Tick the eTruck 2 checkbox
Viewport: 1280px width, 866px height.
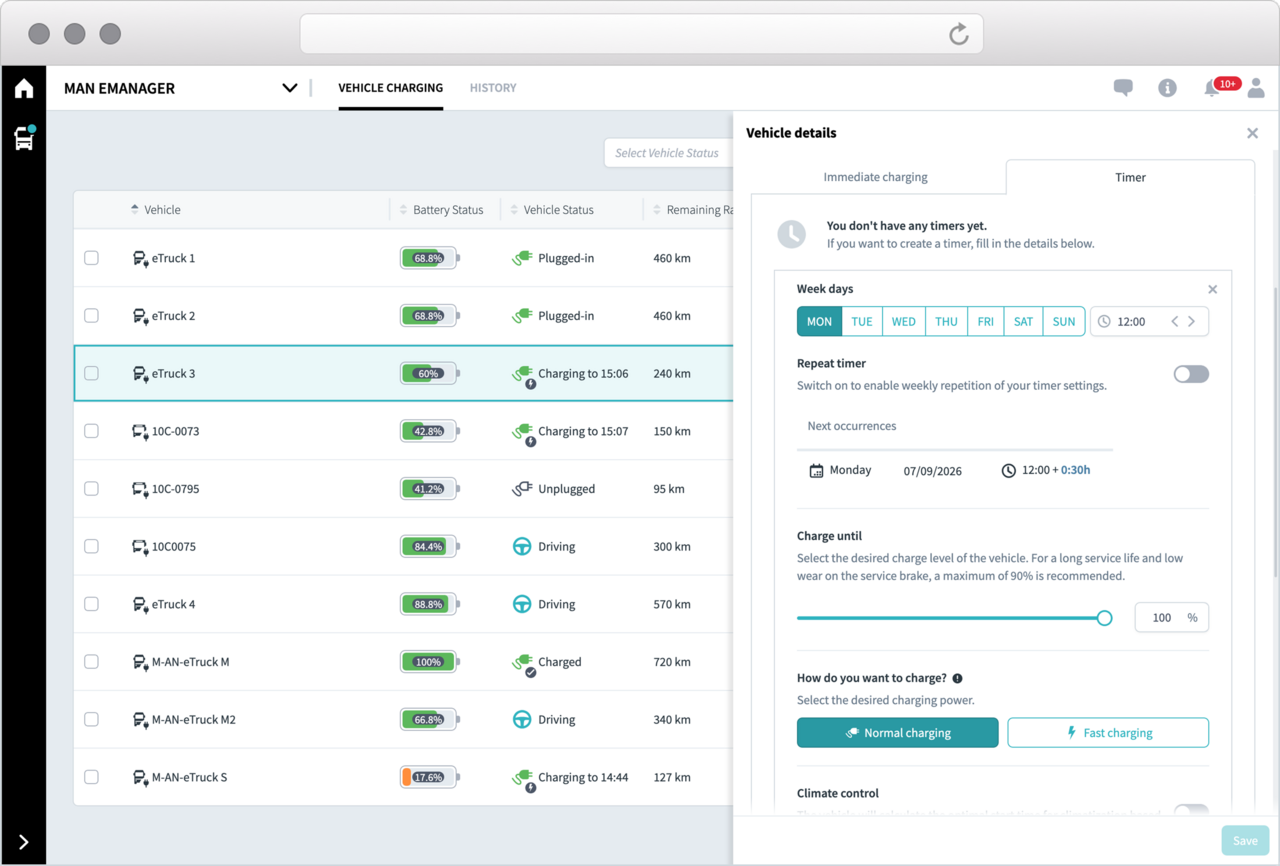pyautogui.click(x=92, y=316)
